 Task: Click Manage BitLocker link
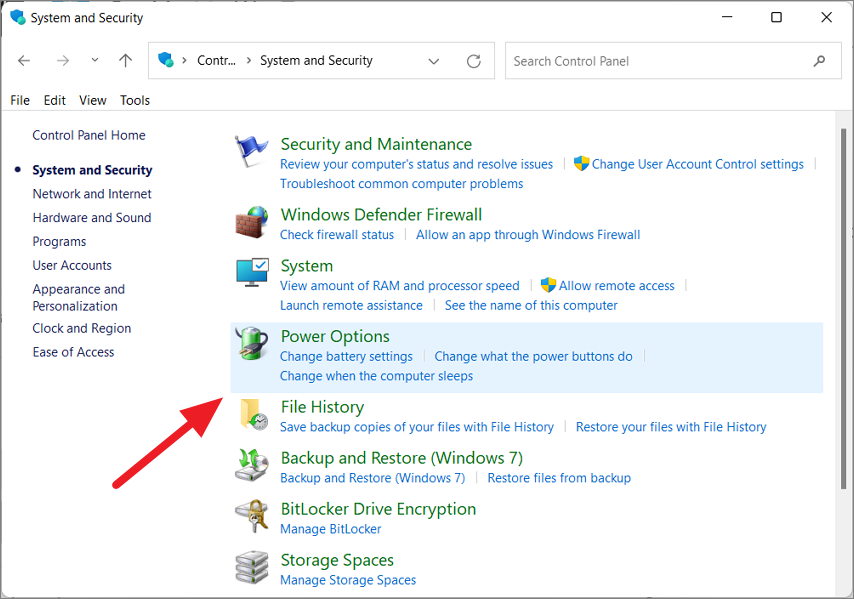pyautogui.click(x=331, y=529)
